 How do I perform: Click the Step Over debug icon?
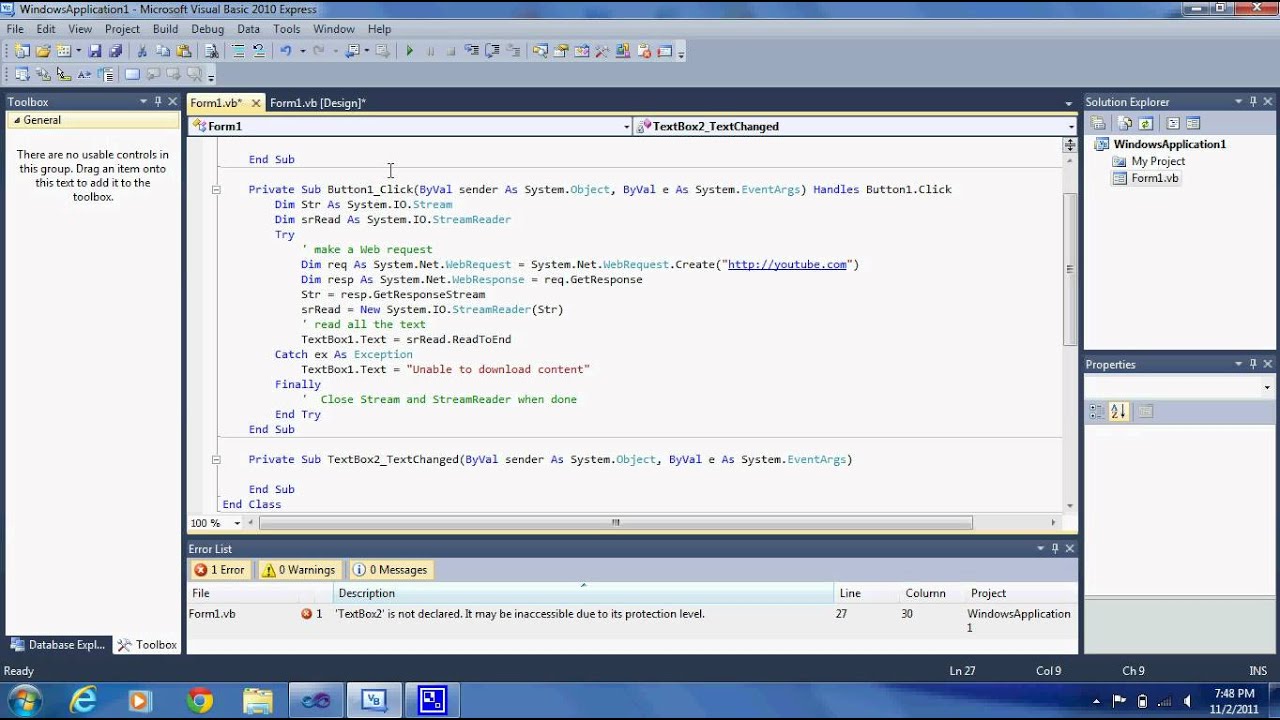point(492,51)
